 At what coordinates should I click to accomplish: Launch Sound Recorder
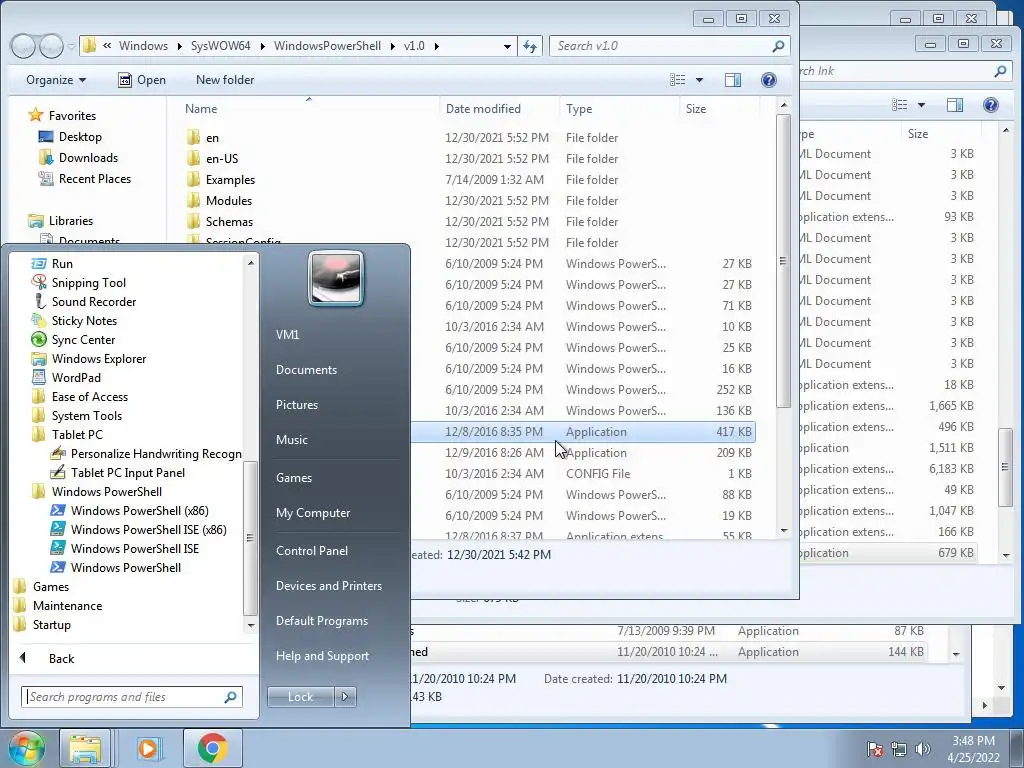tap(93, 302)
